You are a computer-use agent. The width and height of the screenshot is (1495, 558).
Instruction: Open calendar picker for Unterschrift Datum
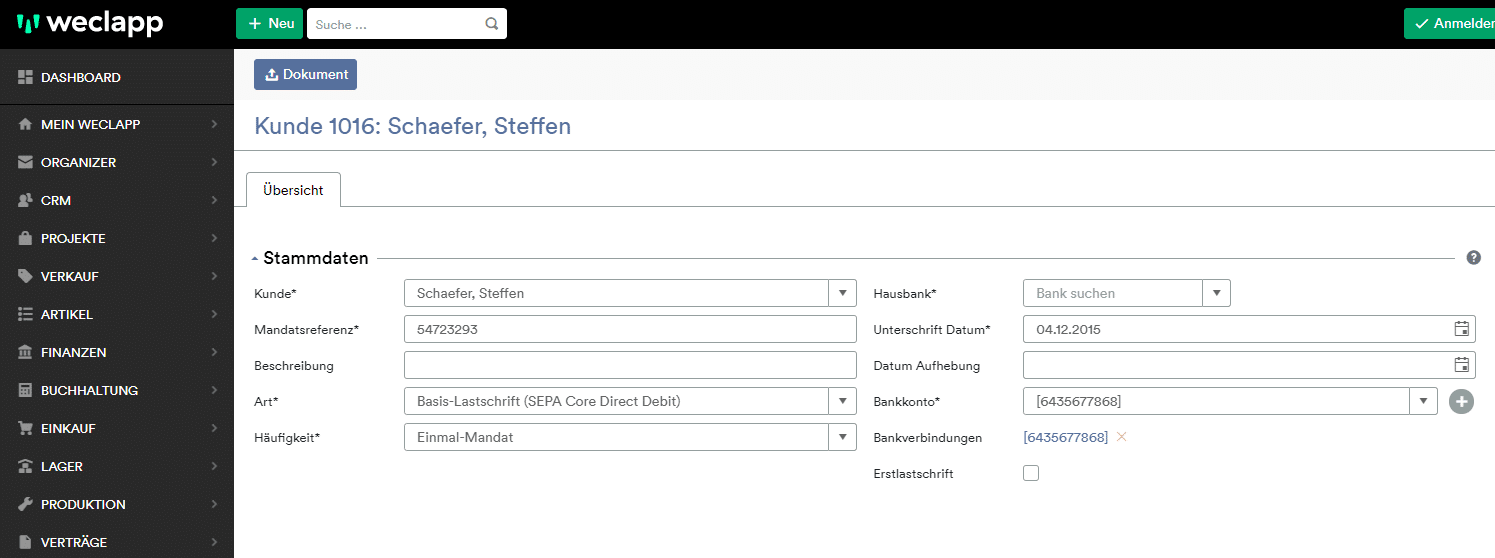click(1461, 329)
